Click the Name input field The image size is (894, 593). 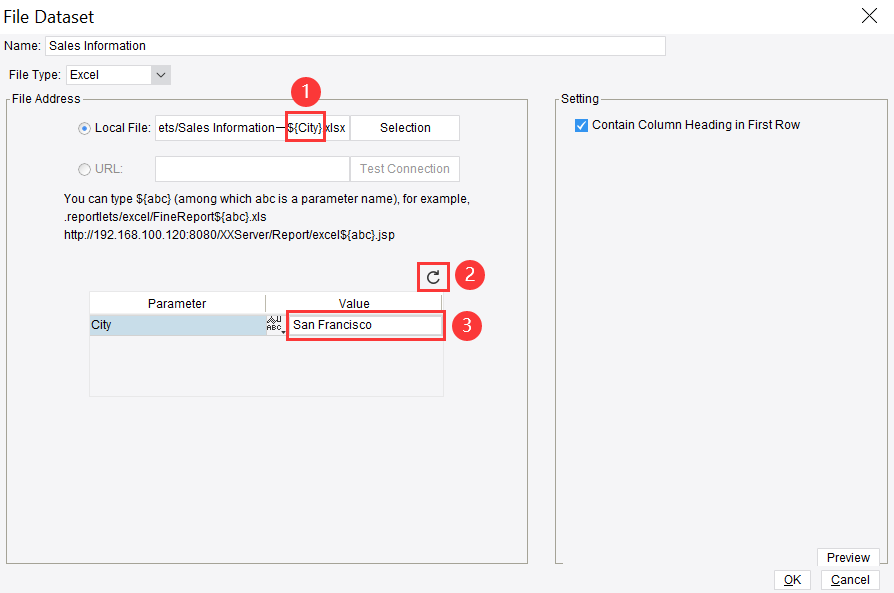coord(350,45)
